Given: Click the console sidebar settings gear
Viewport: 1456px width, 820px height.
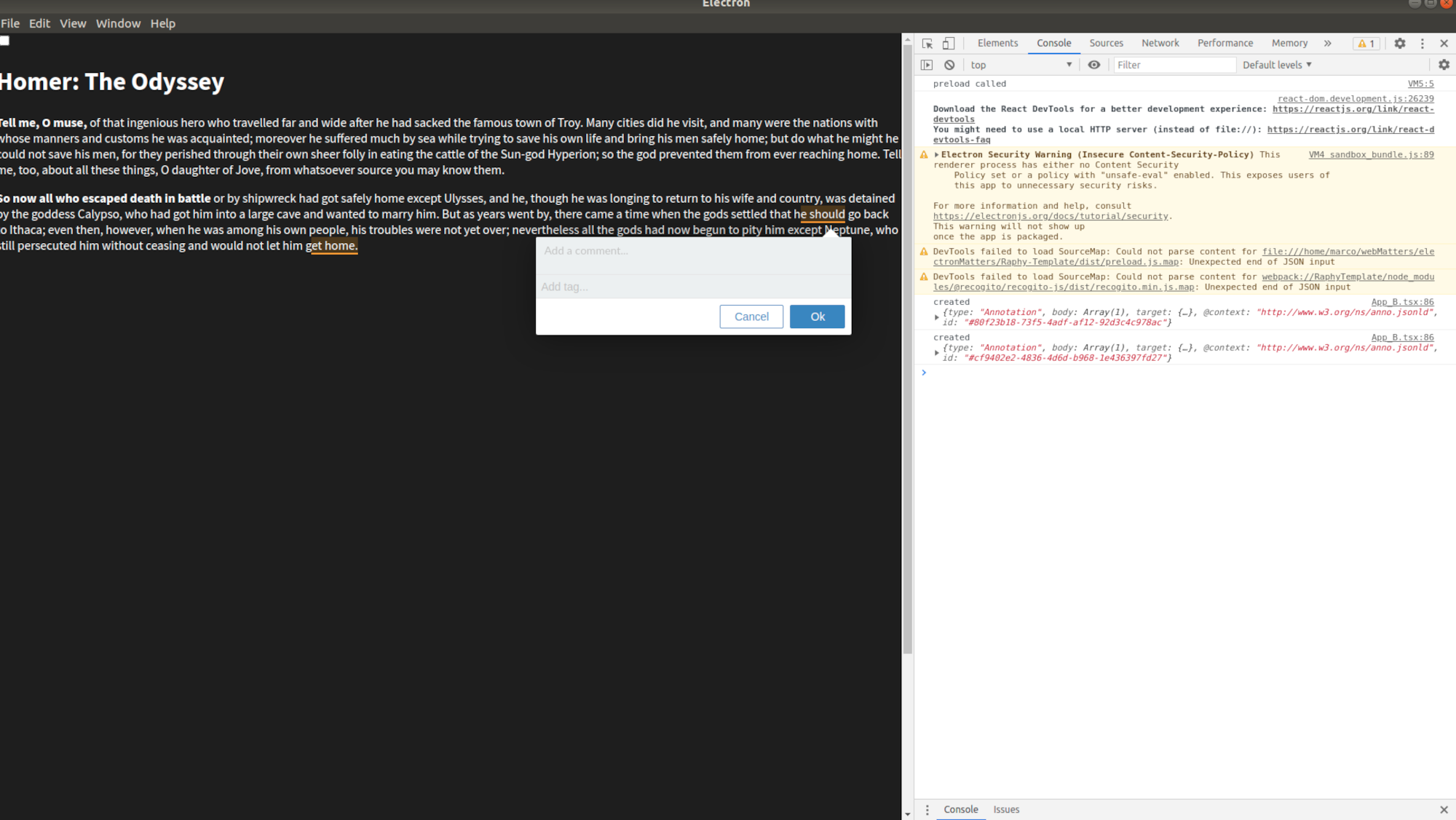Looking at the screenshot, I should tap(1443, 65).
